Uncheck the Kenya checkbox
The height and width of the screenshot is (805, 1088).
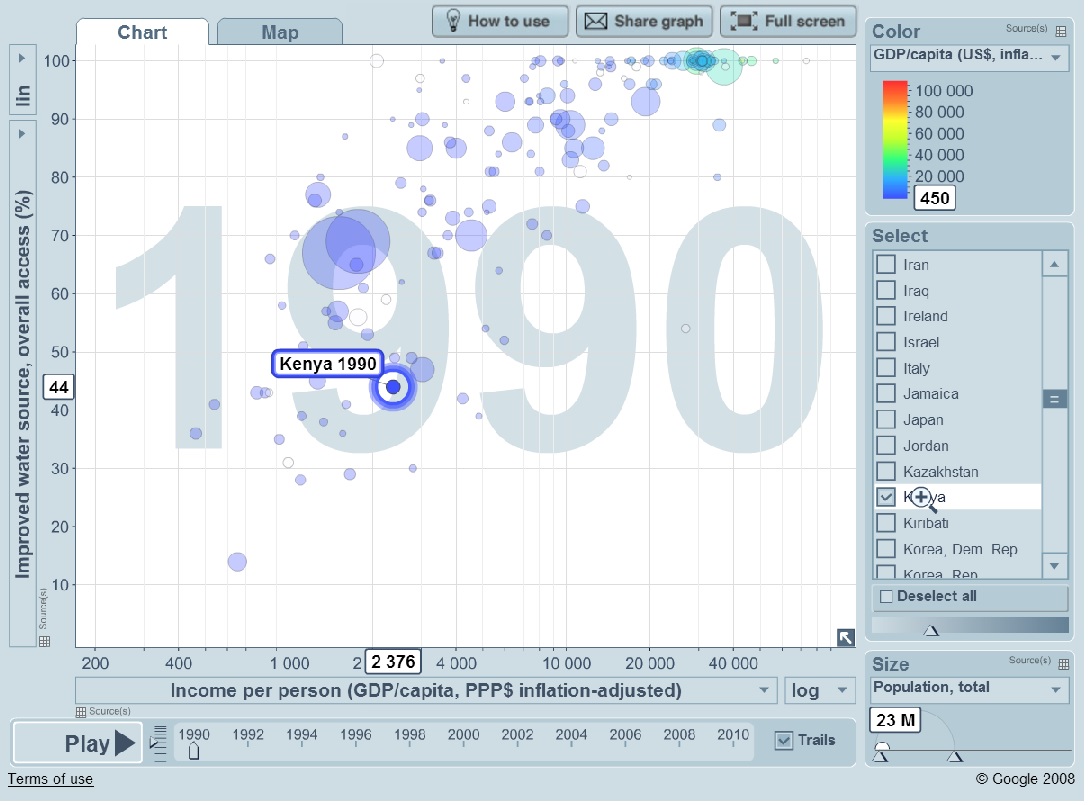point(885,497)
